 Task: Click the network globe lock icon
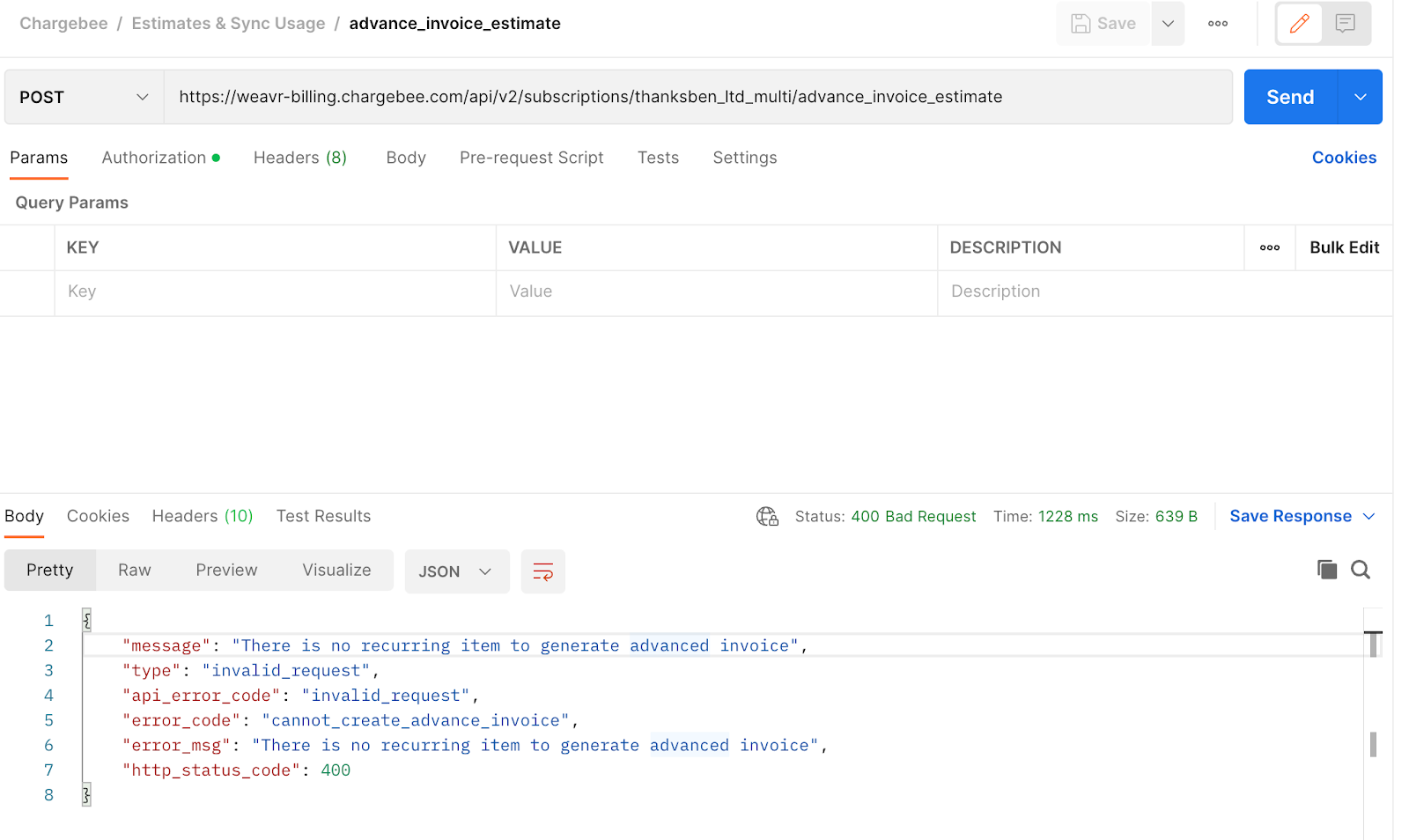(x=767, y=517)
